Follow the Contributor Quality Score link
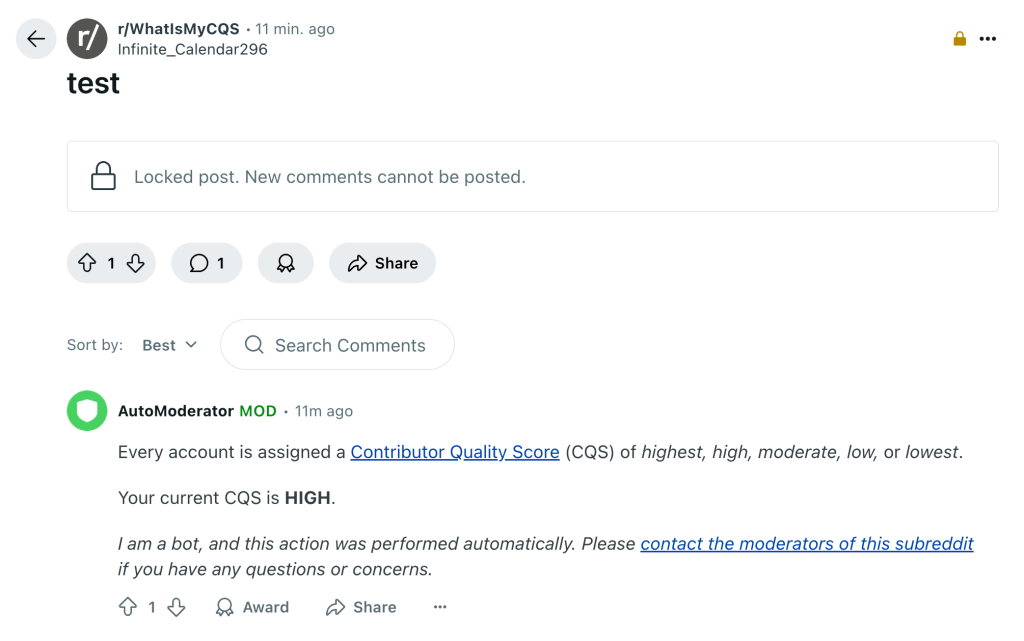The height and width of the screenshot is (641, 1024). [454, 452]
